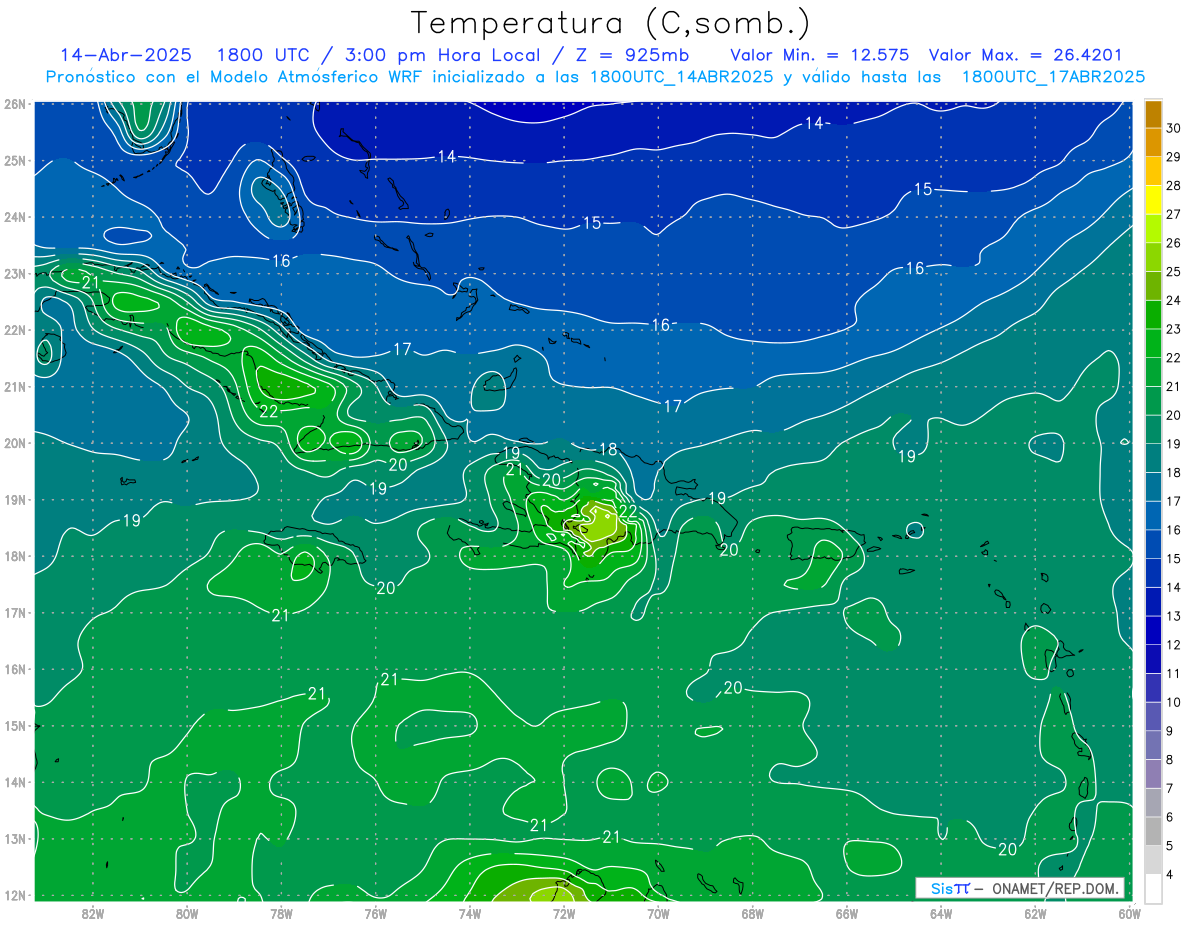The width and height of the screenshot is (1200, 927).
Task: Pick the dark orange swatch above label 30
Action: click(1153, 114)
